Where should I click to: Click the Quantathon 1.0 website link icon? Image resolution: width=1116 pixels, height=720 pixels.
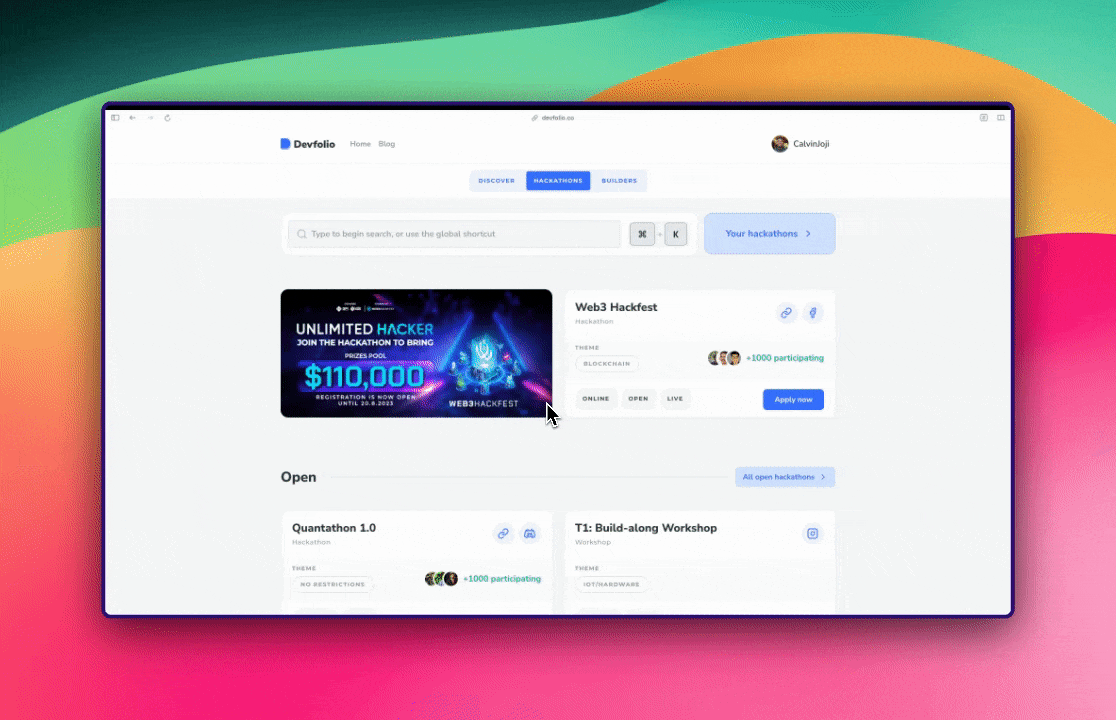503,534
